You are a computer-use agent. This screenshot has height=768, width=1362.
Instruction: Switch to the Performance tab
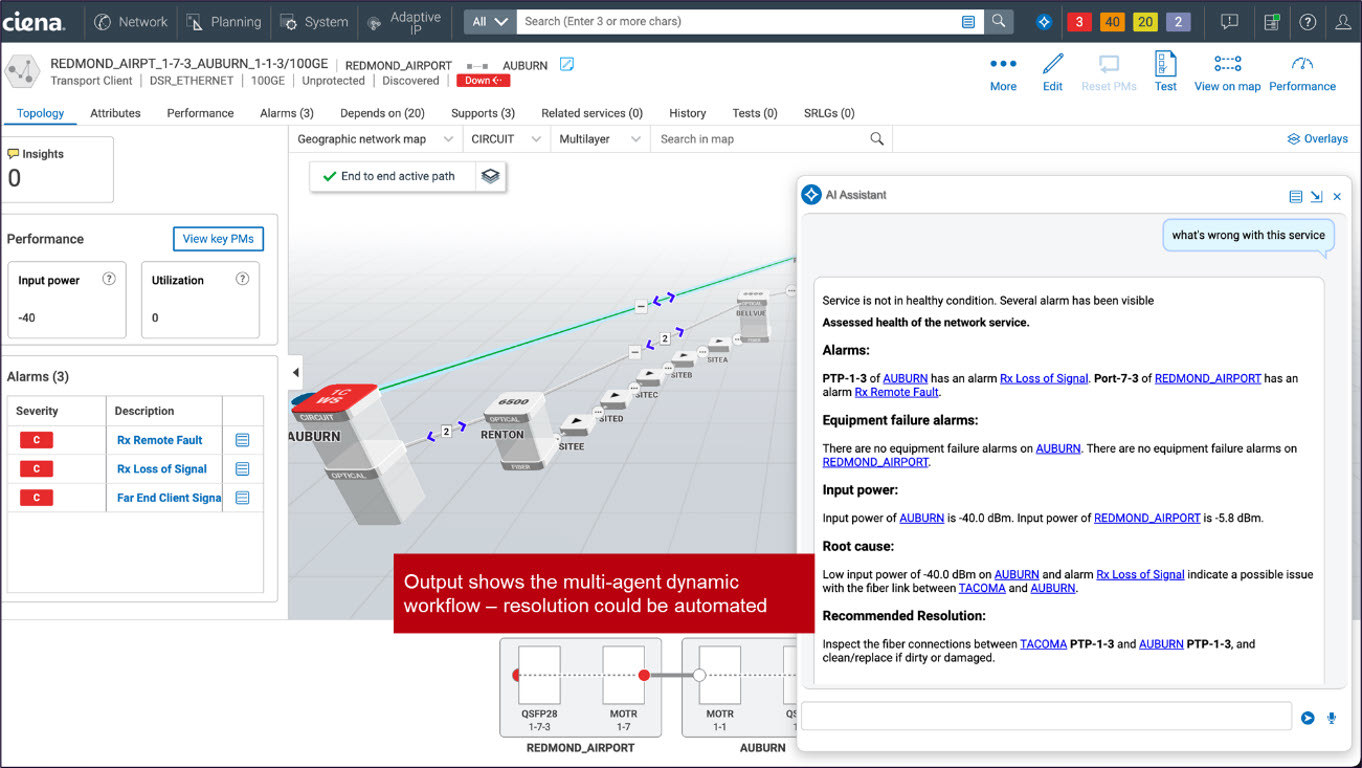click(x=200, y=113)
